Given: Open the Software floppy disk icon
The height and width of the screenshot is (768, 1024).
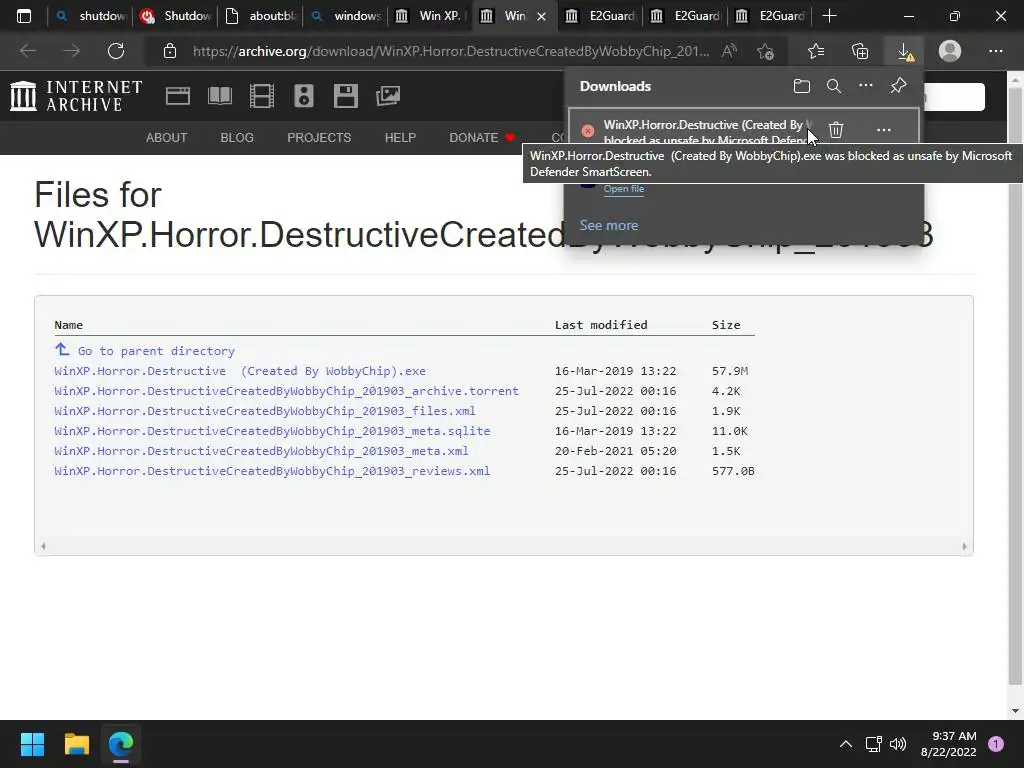Looking at the screenshot, I should tap(345, 96).
